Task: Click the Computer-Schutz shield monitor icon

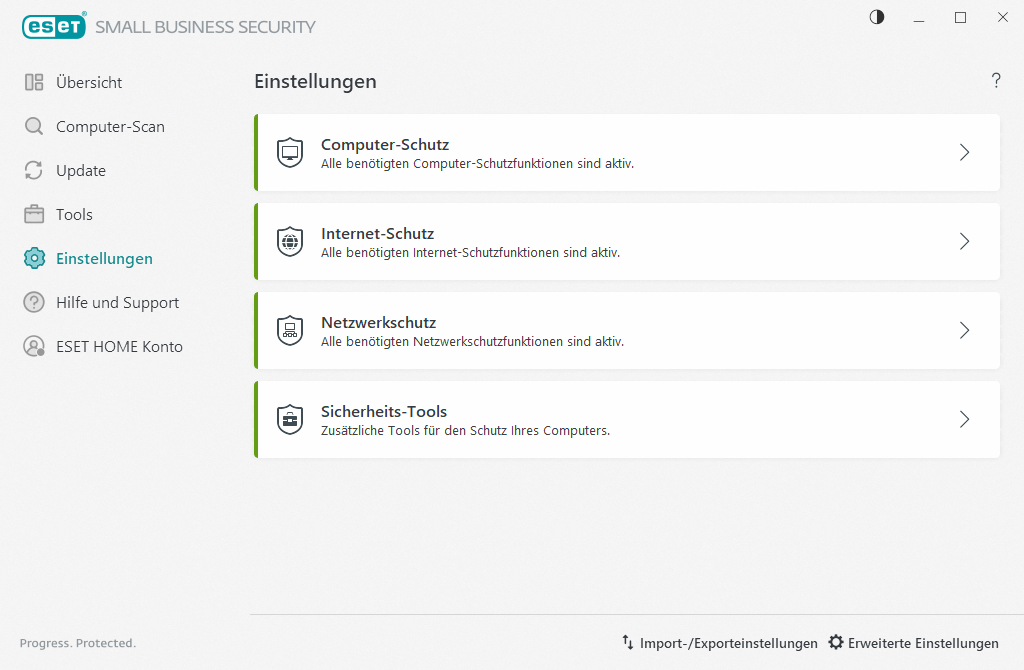Action: [290, 153]
